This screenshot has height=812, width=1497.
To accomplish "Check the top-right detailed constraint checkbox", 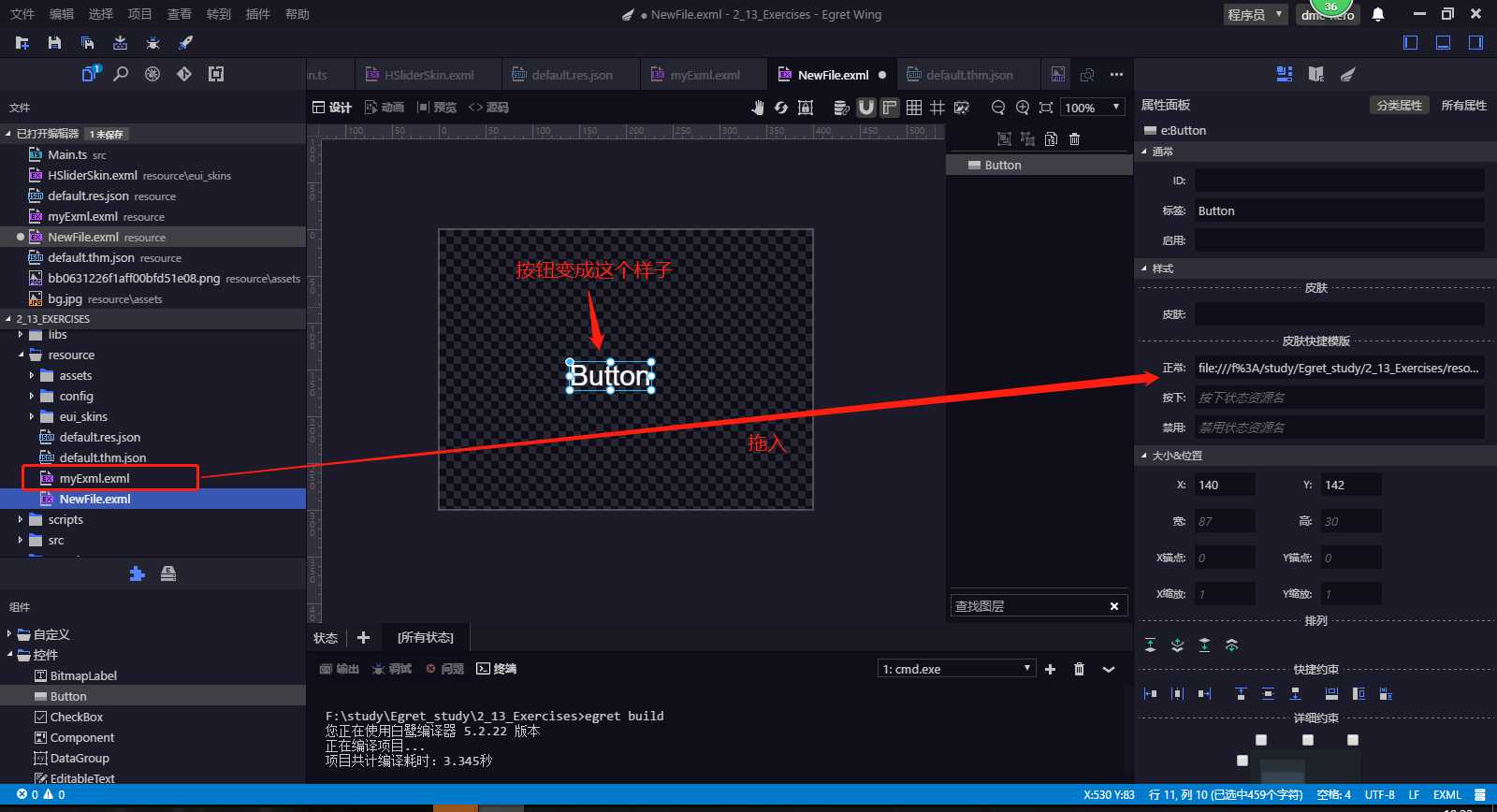I will tap(1353, 740).
